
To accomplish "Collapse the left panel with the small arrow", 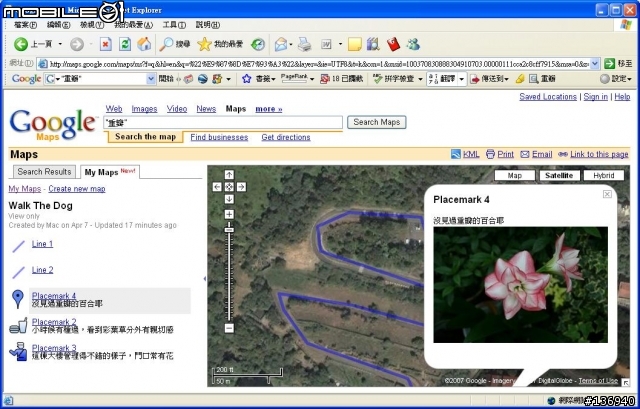I will (204, 279).
